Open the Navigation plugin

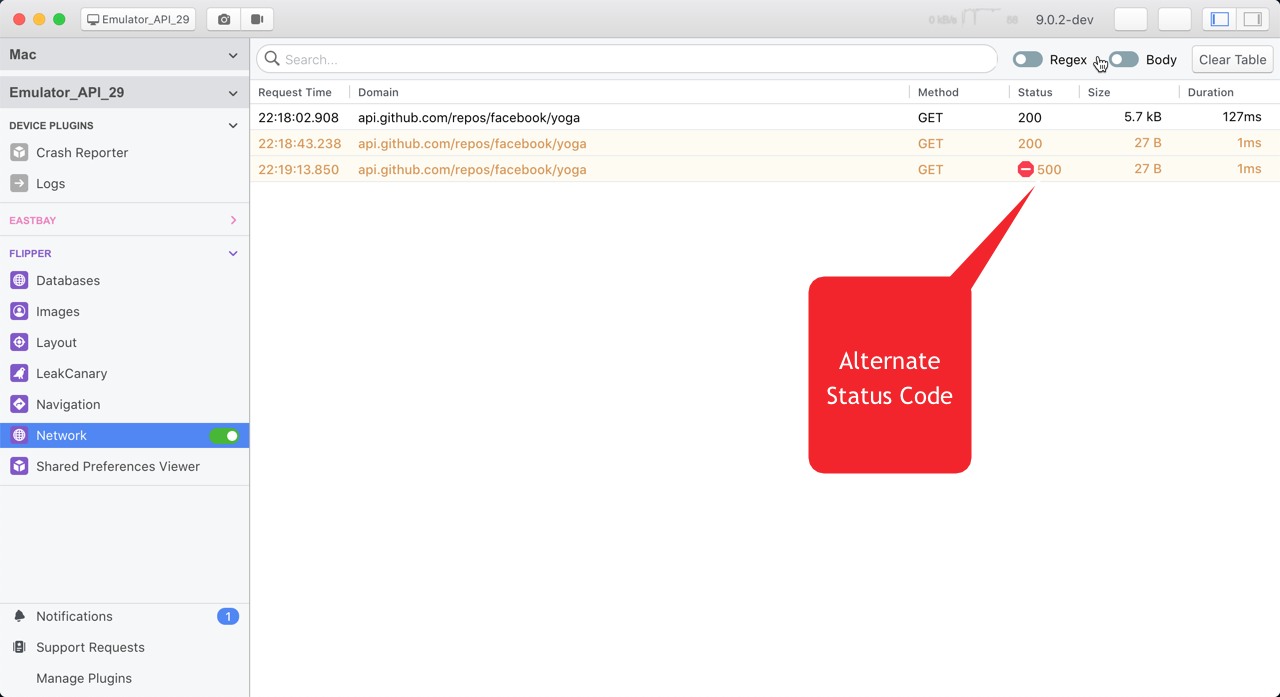pos(124,405)
